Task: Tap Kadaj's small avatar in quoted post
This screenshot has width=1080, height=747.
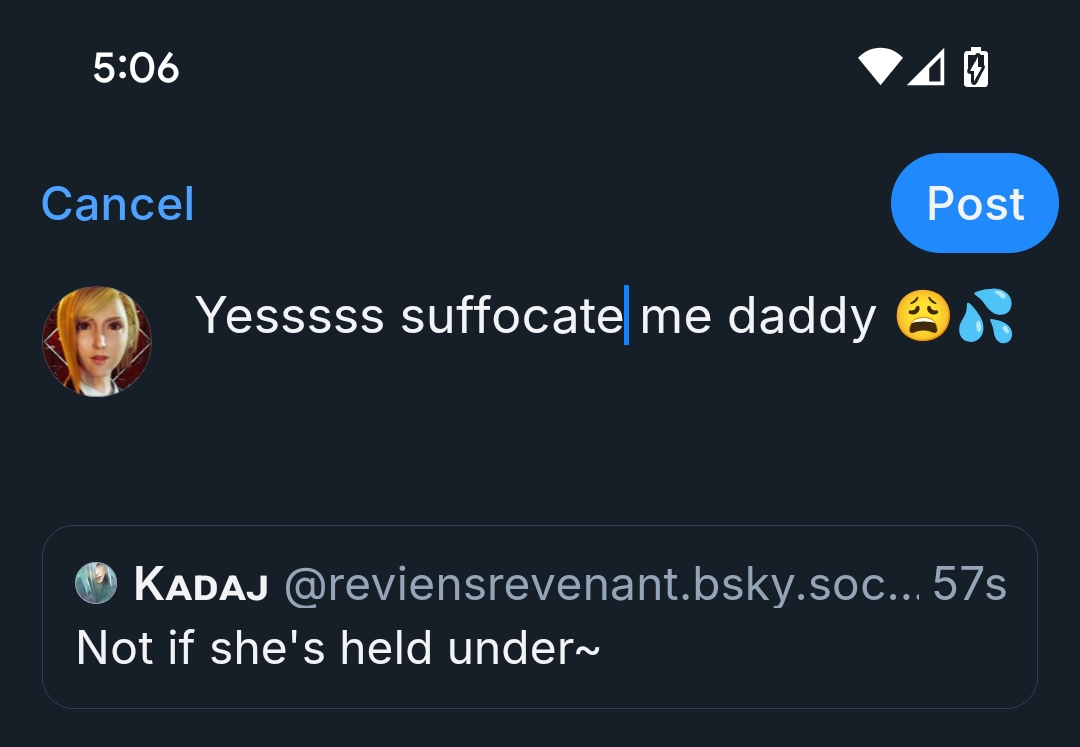Action: 96,583
